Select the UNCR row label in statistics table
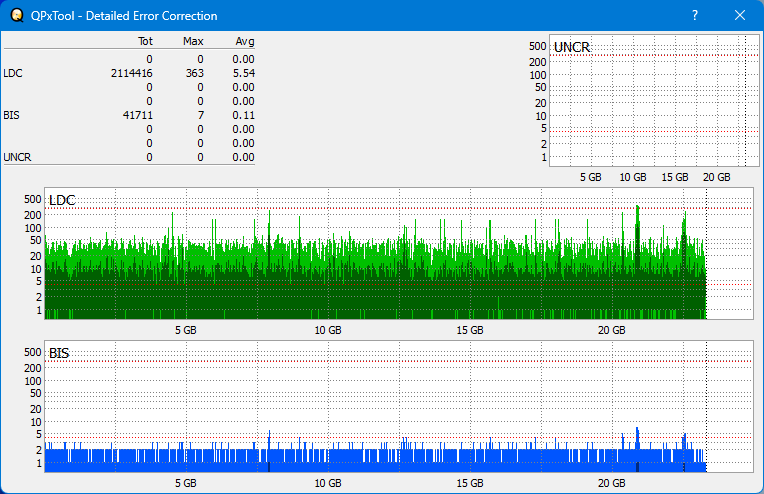This screenshot has height=494, width=764. coord(16,157)
